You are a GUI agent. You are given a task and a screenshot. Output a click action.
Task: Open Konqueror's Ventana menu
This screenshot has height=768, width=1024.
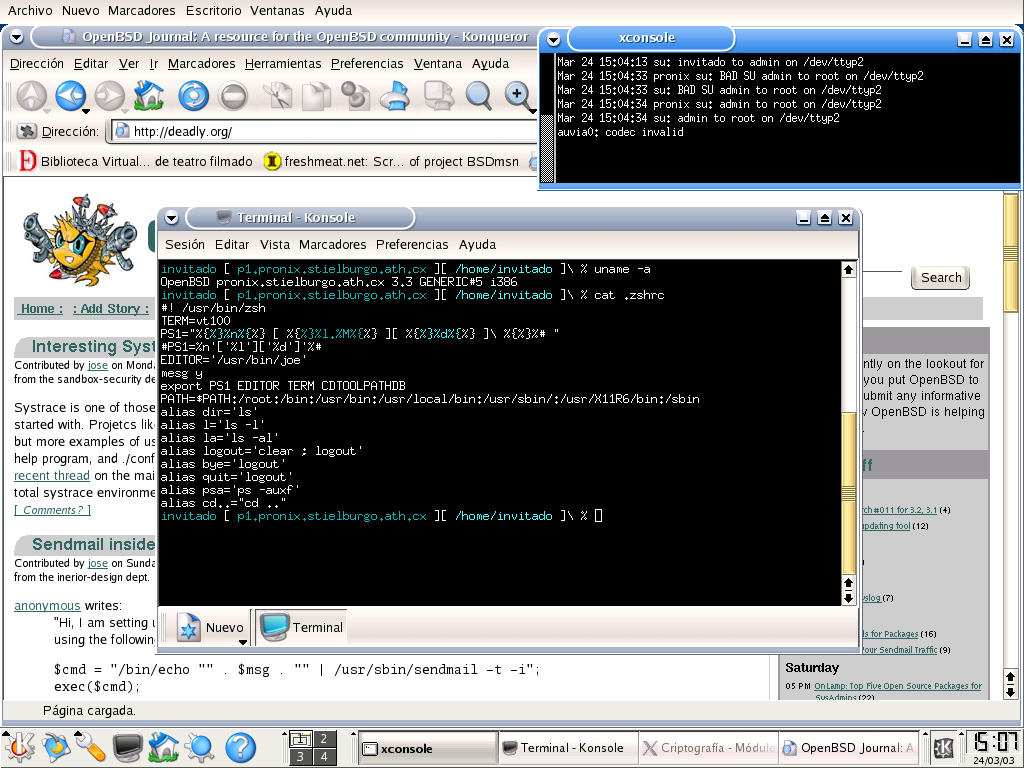(438, 63)
